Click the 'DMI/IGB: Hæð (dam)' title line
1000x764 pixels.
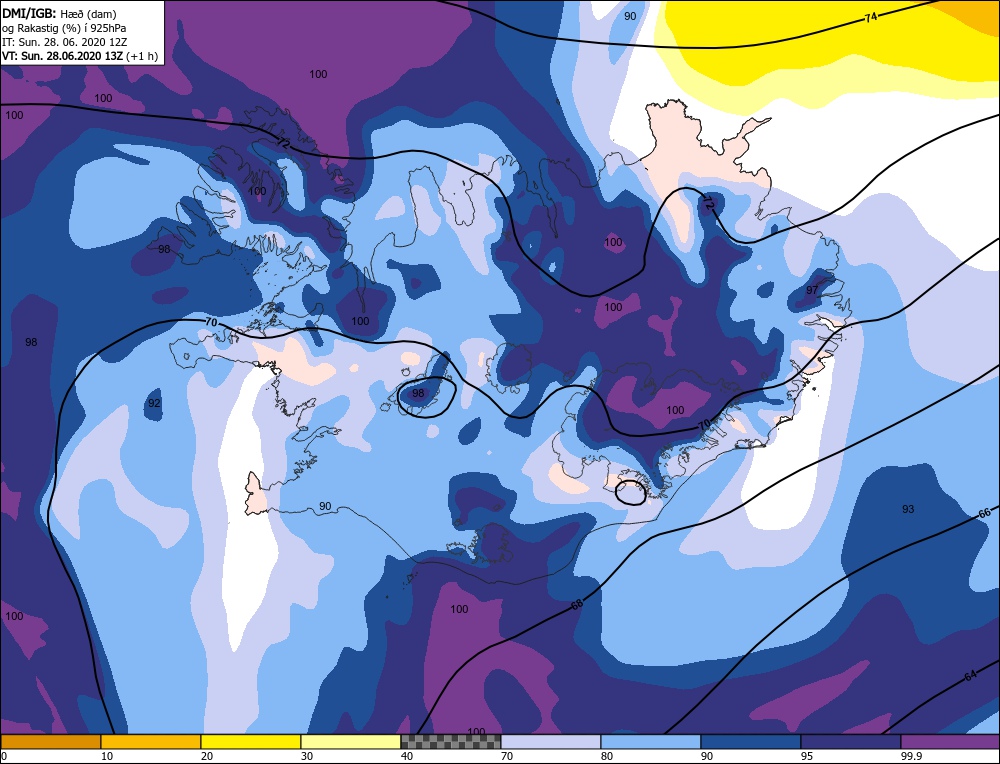pyautogui.click(x=59, y=13)
